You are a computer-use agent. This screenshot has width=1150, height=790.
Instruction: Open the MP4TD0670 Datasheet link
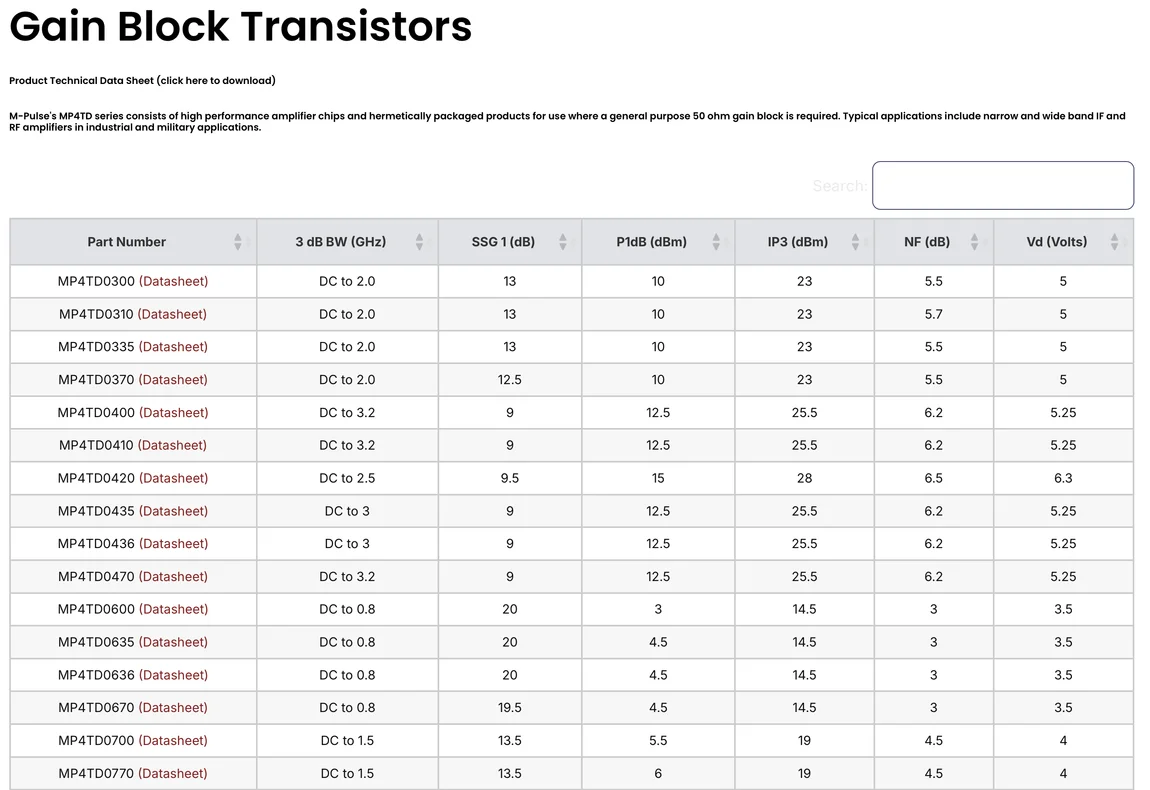pyautogui.click(x=173, y=708)
